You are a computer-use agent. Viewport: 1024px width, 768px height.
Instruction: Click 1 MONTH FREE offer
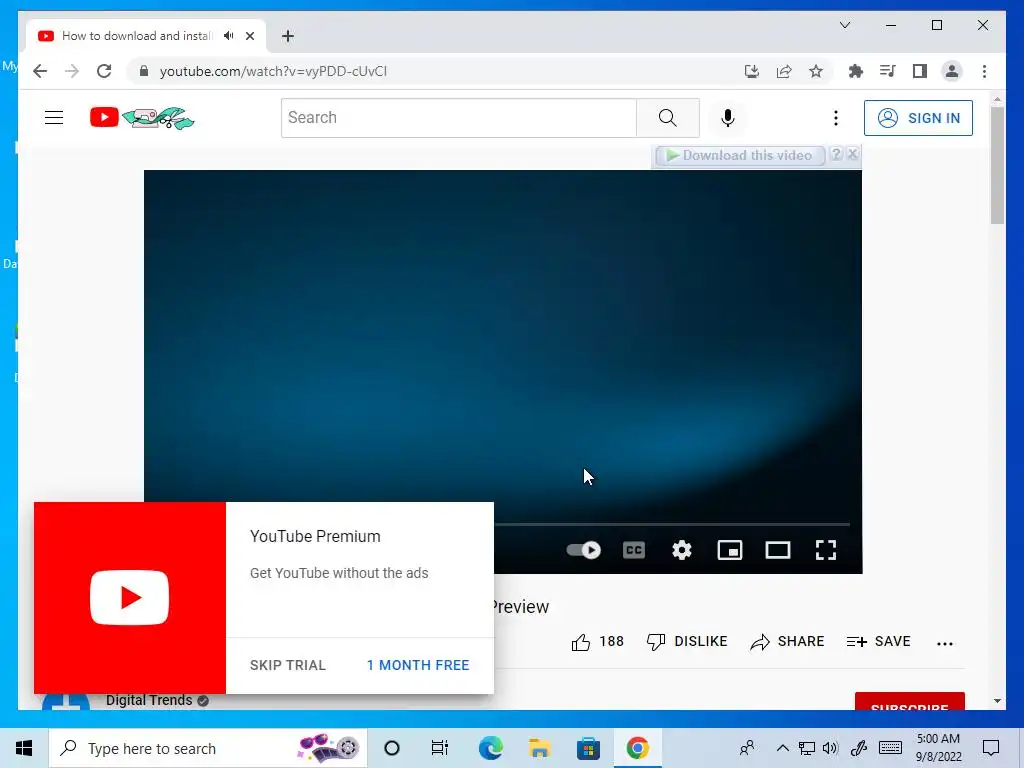418,665
